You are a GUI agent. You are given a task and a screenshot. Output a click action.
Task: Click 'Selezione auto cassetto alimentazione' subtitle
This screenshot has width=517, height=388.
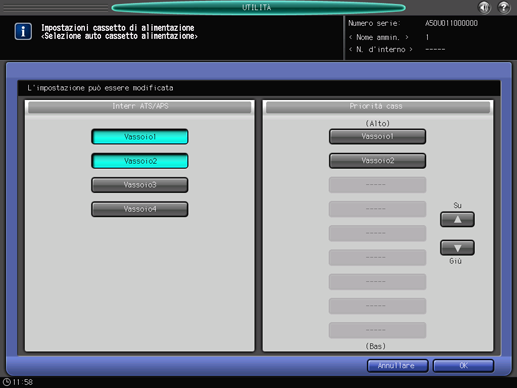click(119, 36)
